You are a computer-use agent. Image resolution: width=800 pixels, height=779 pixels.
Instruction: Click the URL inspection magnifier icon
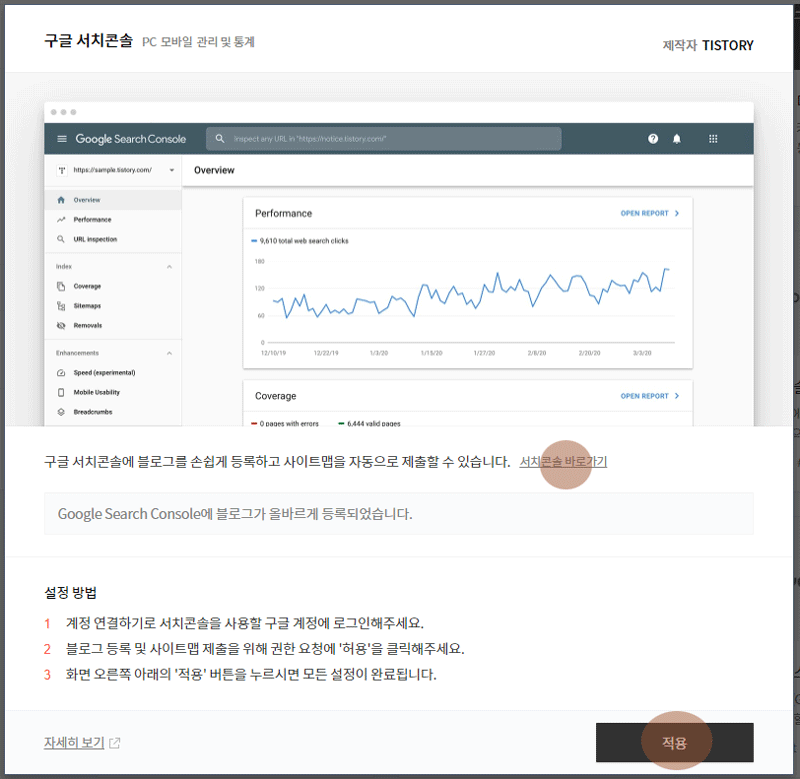point(61,239)
